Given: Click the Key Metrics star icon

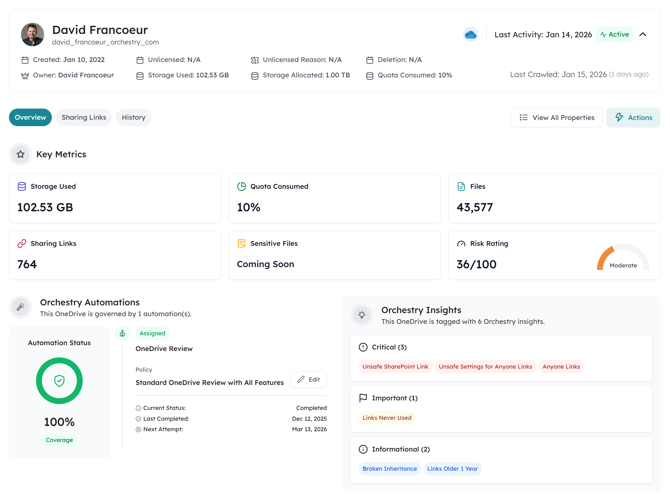Looking at the screenshot, I should (20, 155).
